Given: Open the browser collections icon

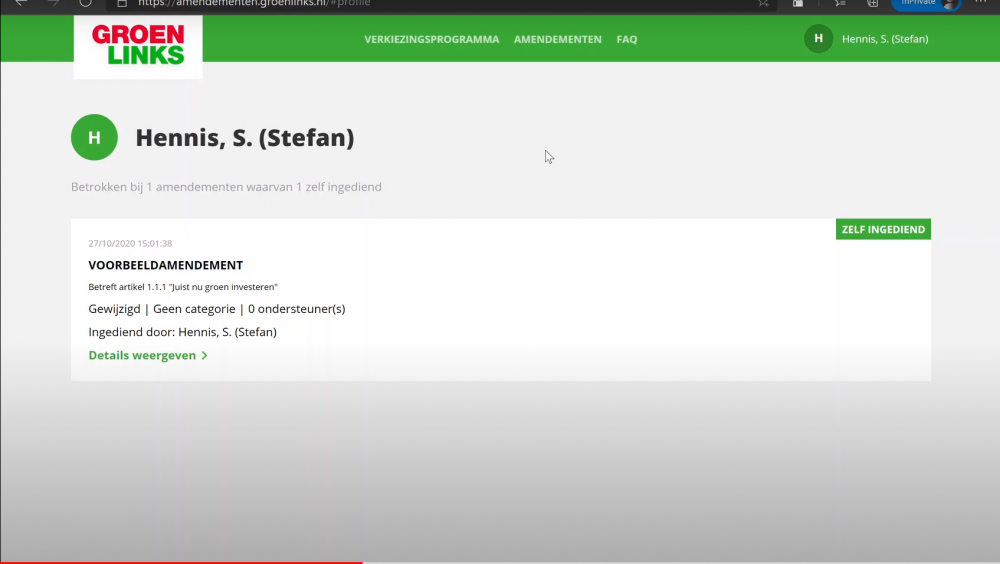Looking at the screenshot, I should click(x=872, y=3).
